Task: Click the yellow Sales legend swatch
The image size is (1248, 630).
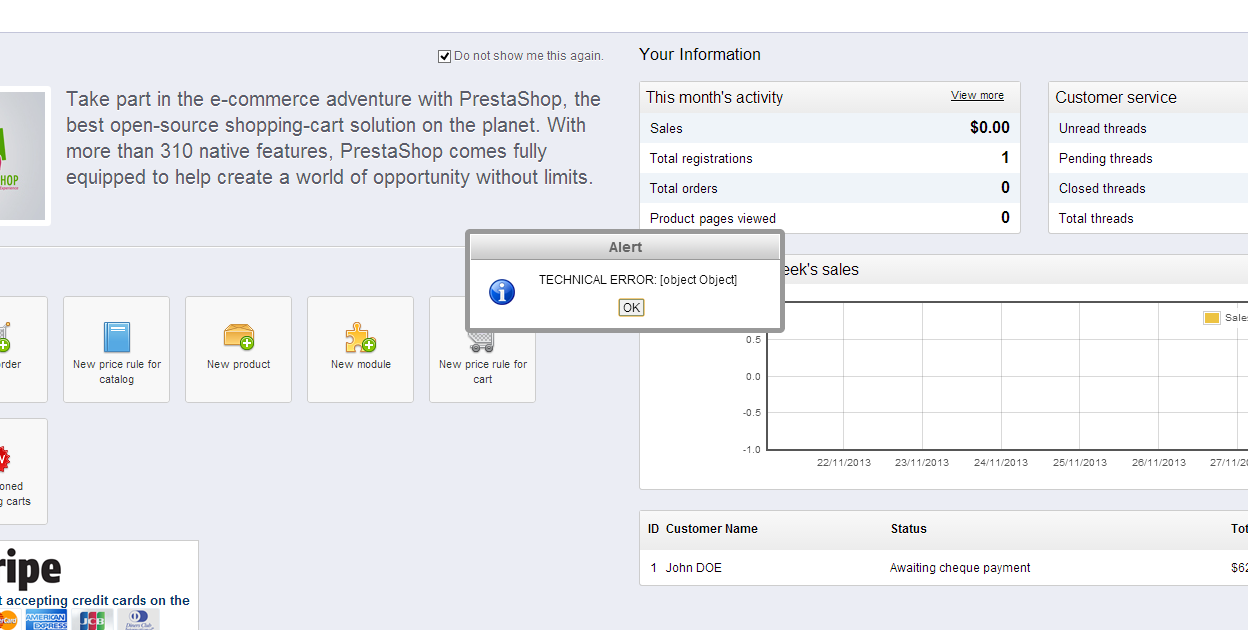Action: [1212, 318]
